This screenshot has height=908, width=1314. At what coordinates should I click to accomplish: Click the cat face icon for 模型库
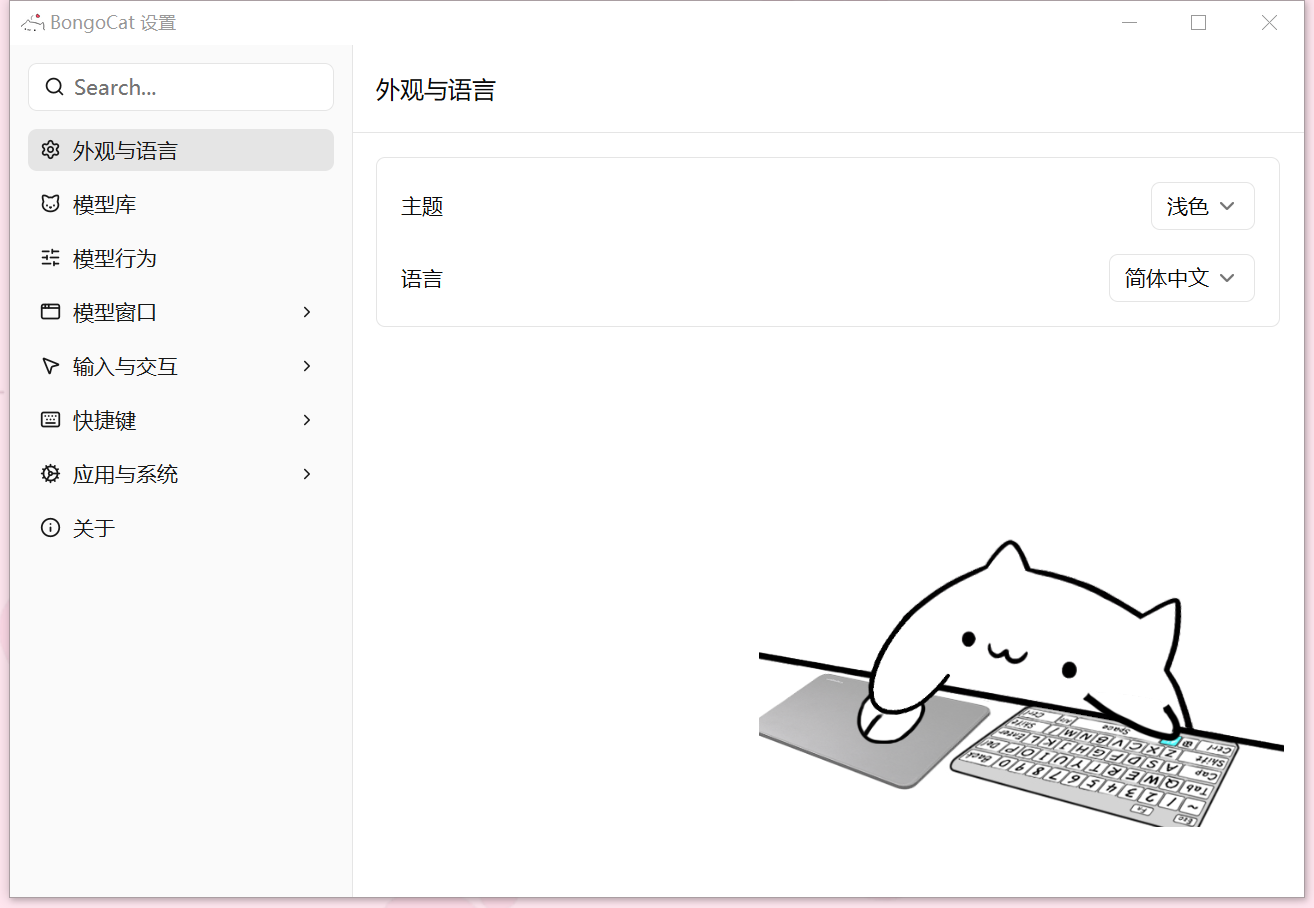pyautogui.click(x=50, y=204)
